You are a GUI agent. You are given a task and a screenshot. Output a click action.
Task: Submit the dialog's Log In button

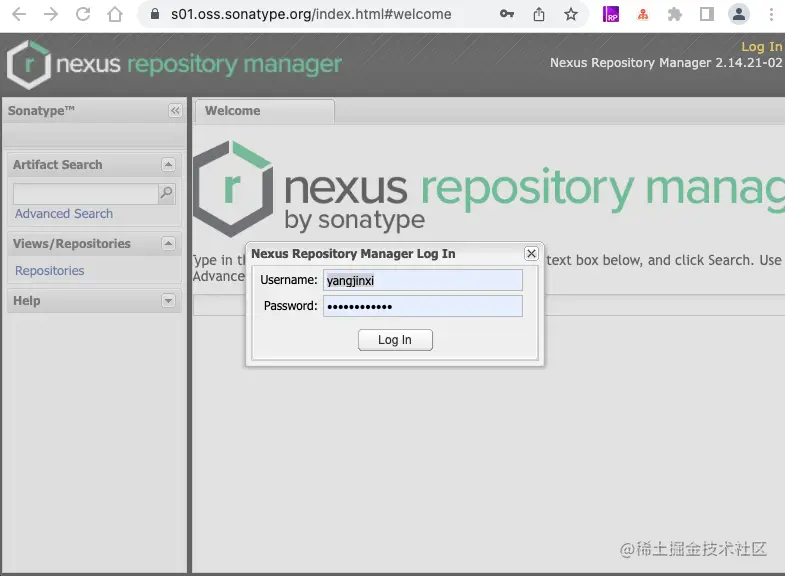(395, 340)
